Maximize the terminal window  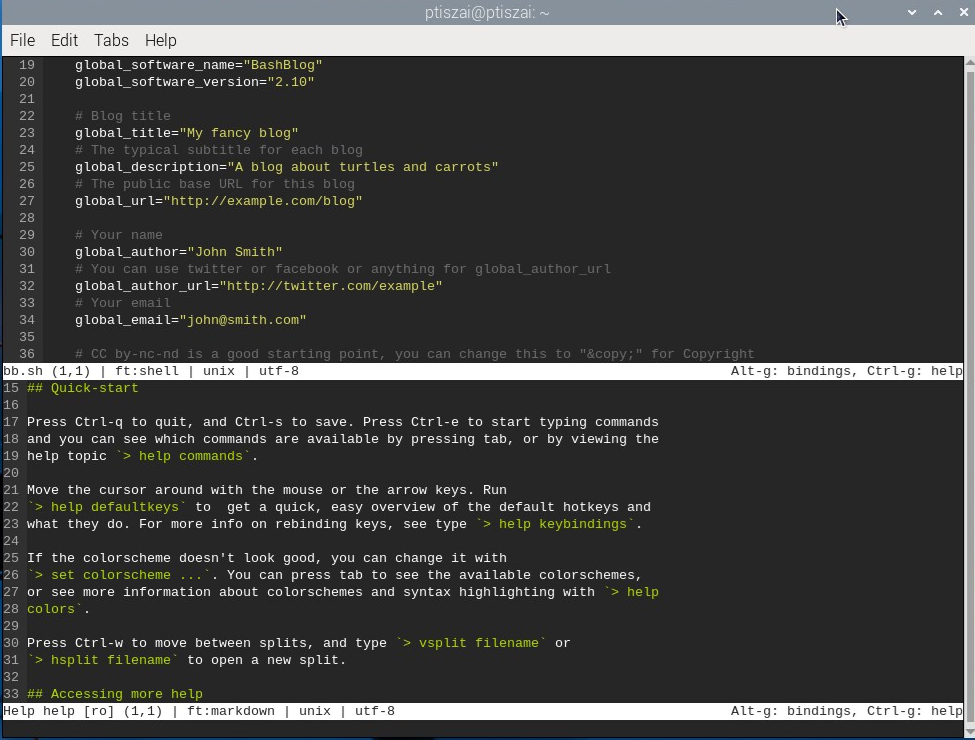(x=938, y=12)
